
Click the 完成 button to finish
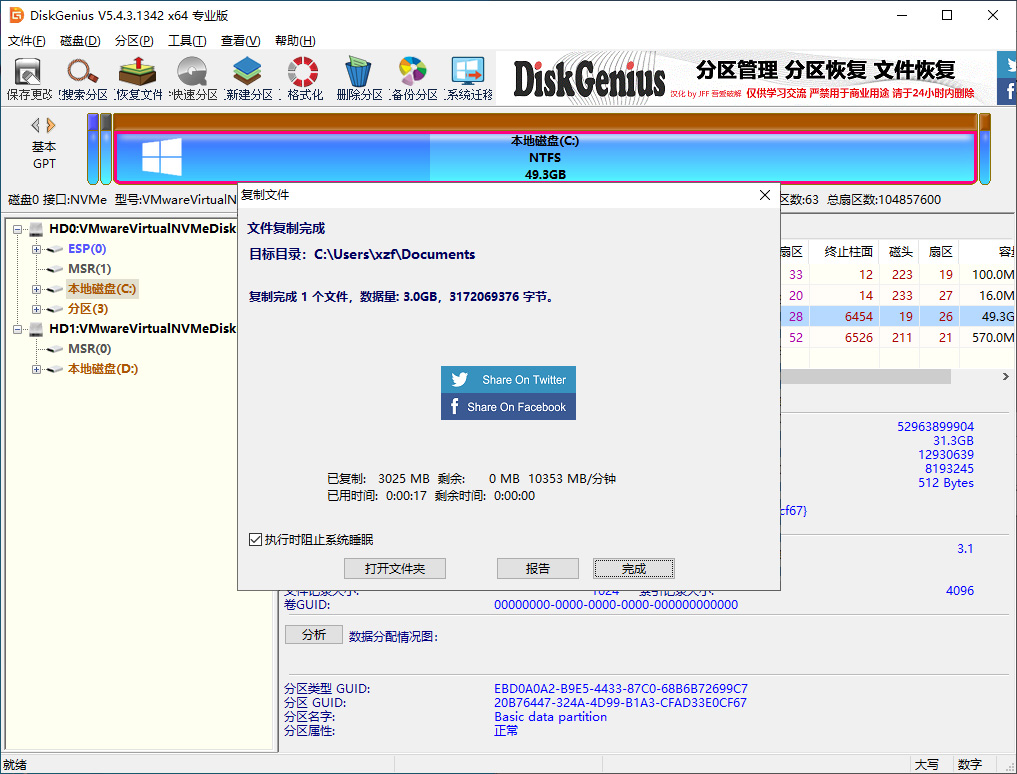click(634, 568)
